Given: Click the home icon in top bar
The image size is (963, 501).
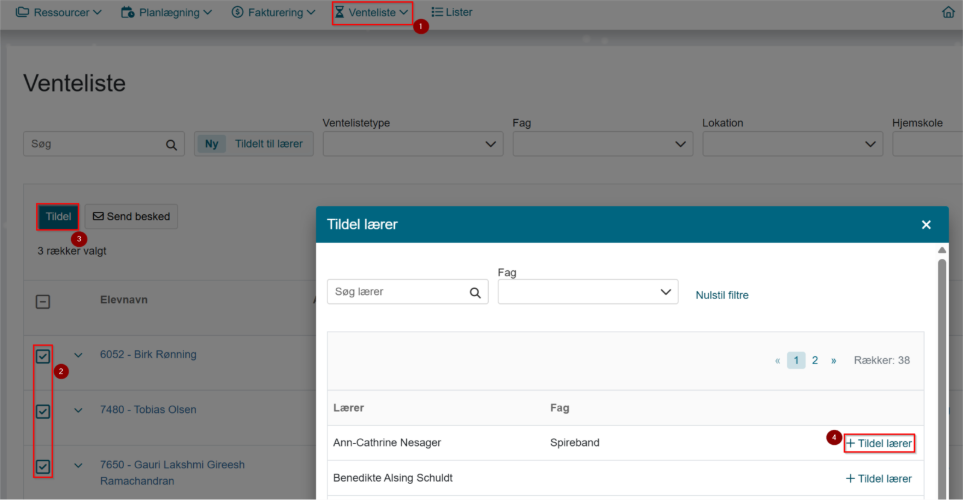Looking at the screenshot, I should [x=948, y=12].
